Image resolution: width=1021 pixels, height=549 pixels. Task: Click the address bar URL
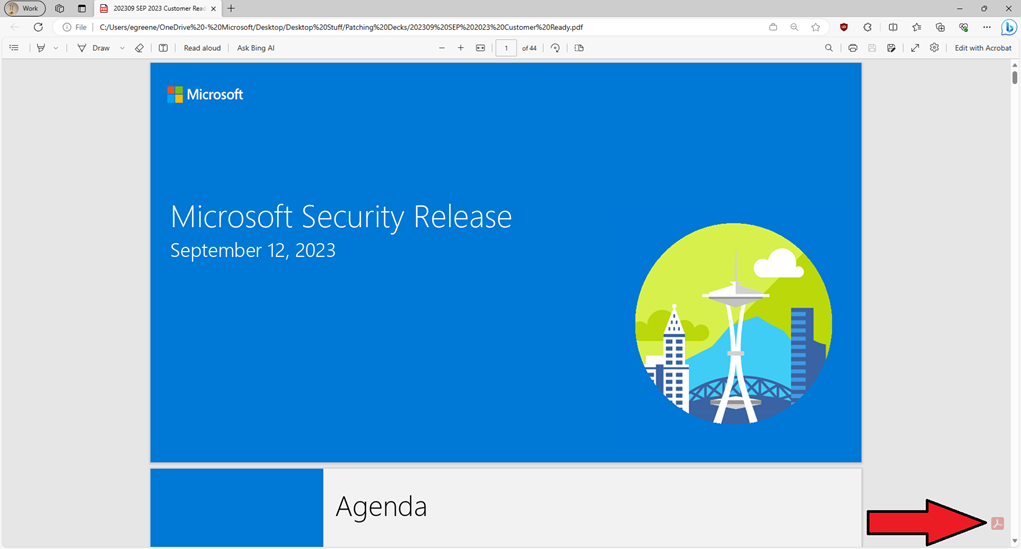coord(341,27)
